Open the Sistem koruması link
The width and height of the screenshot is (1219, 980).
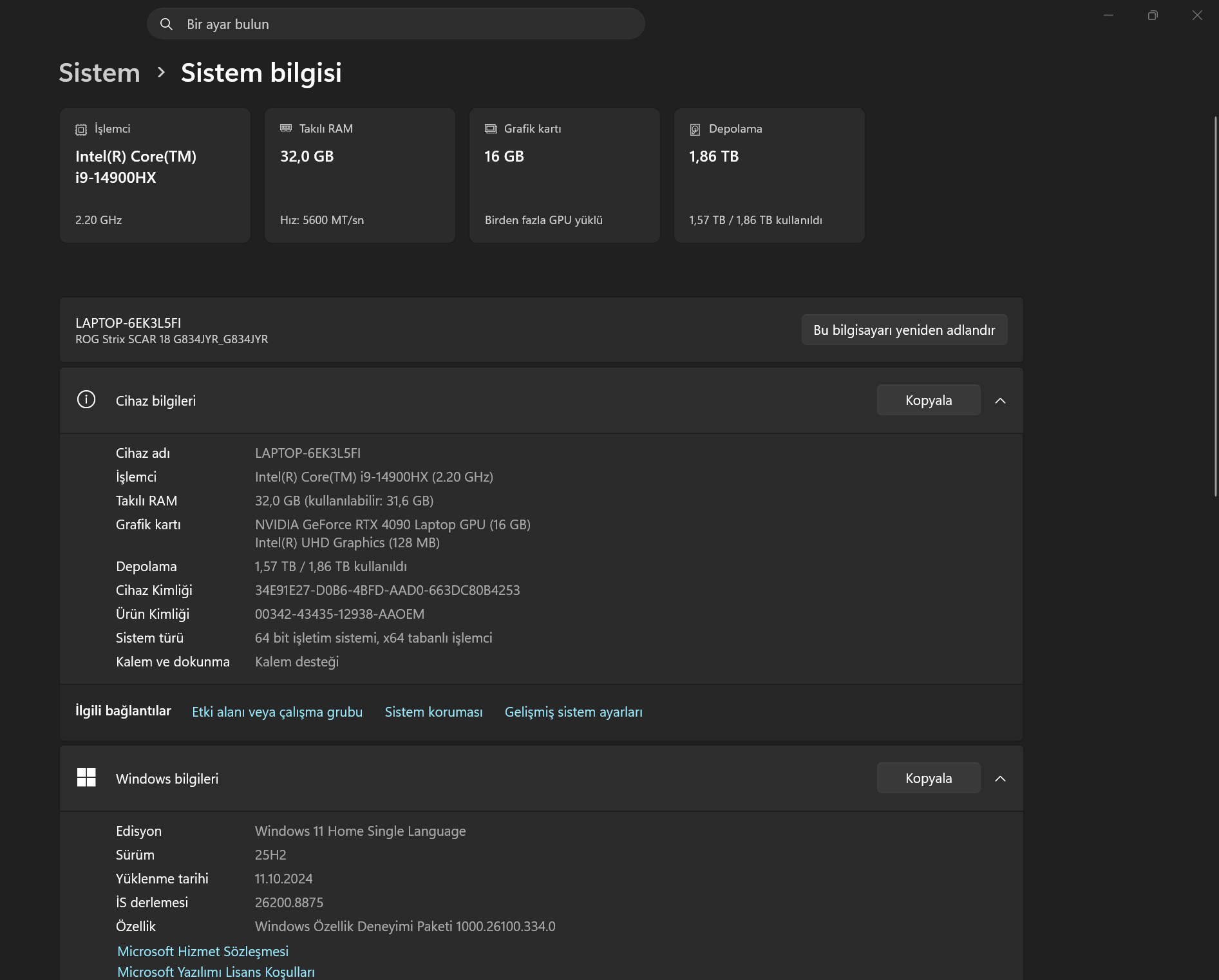(433, 712)
